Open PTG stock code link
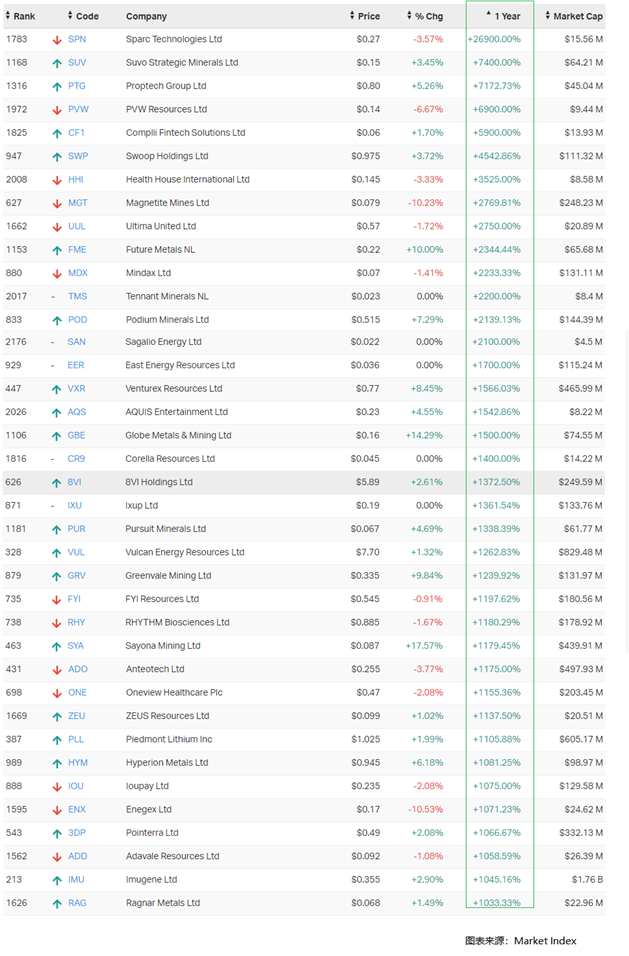This screenshot has width=629, height=956. coord(77,86)
